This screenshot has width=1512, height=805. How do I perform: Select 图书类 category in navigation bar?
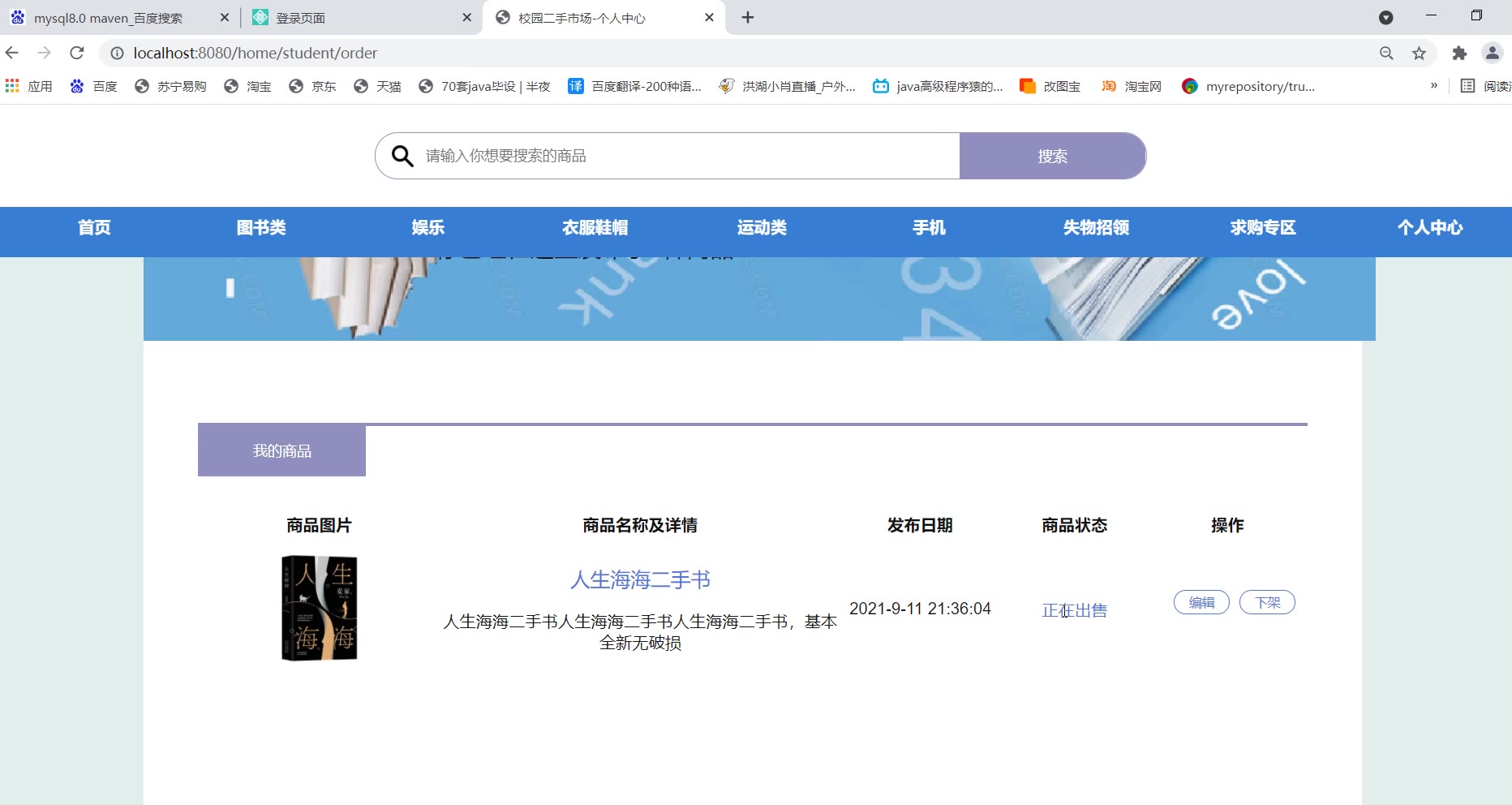261,228
